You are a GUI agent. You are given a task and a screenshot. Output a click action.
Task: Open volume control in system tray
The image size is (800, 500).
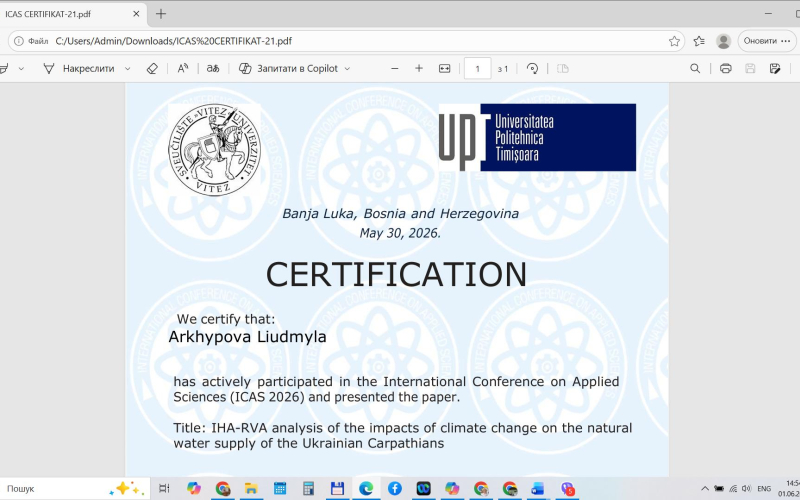click(746, 489)
